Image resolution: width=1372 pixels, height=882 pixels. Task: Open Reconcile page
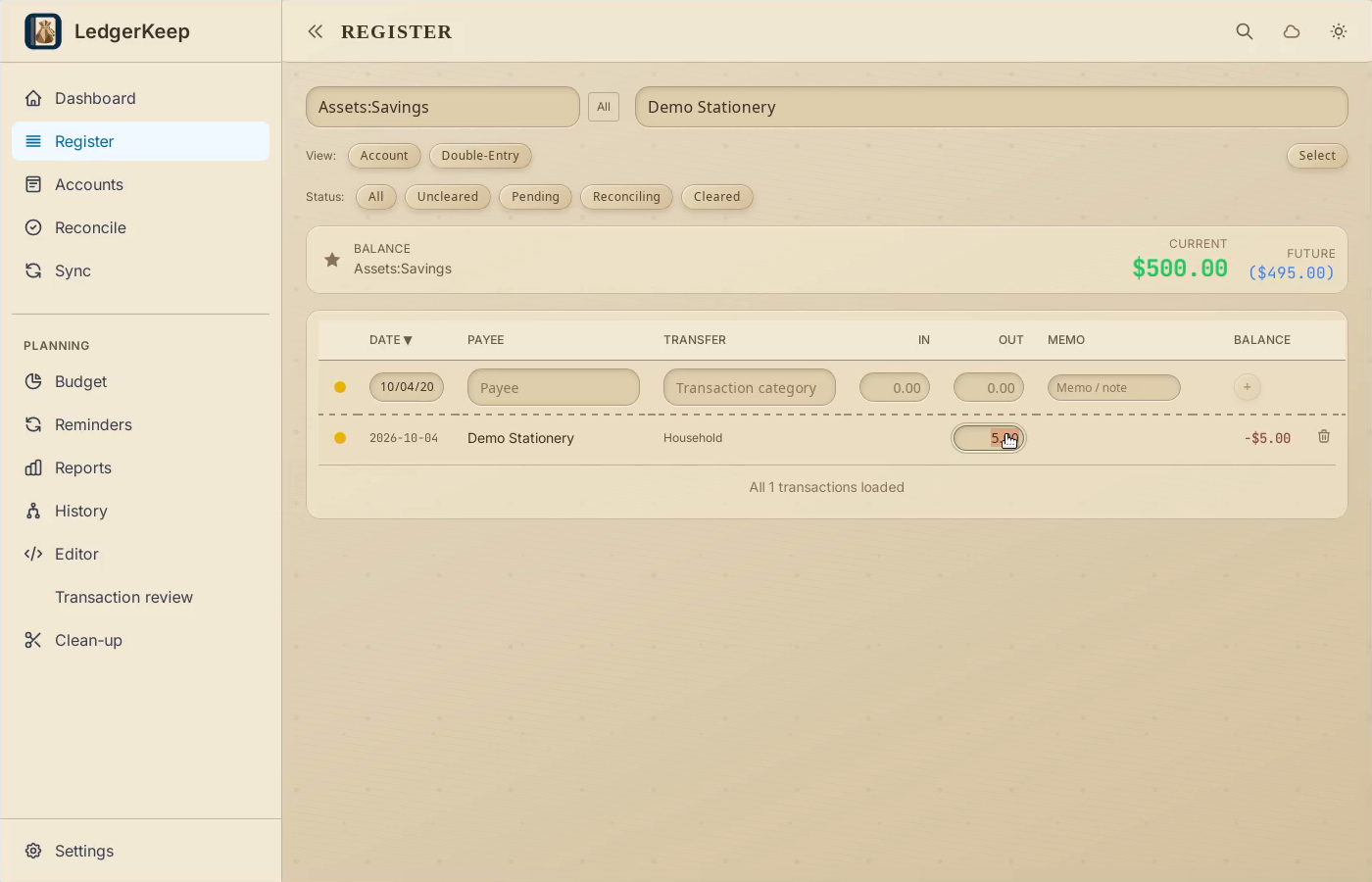[140, 227]
